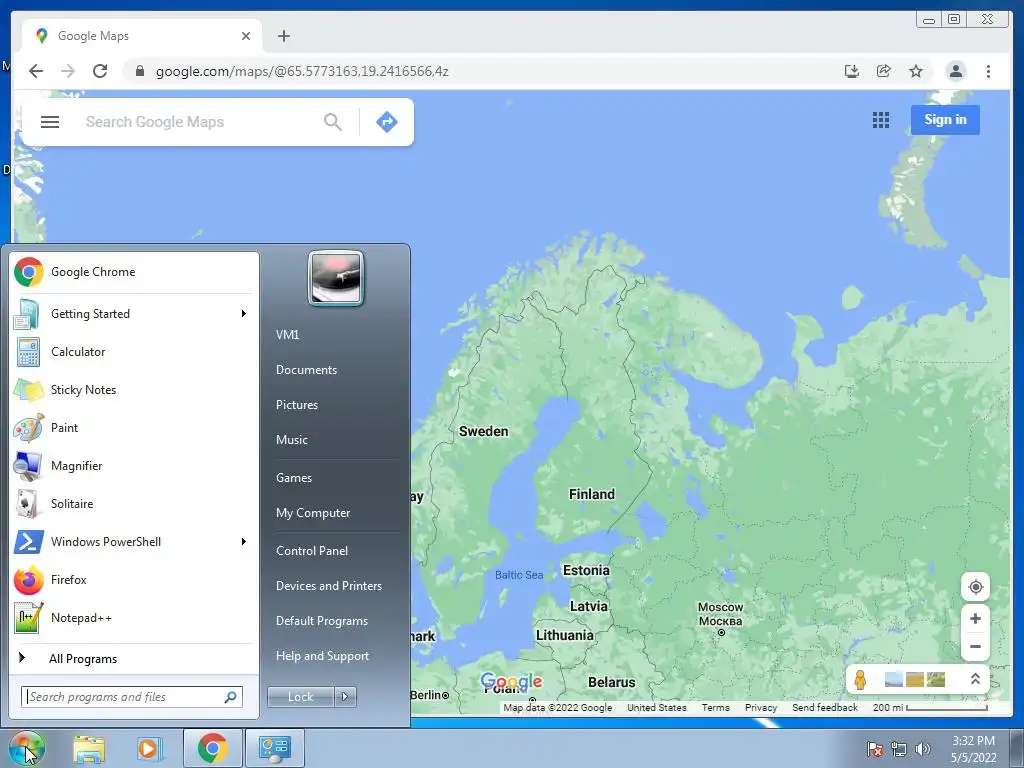Select the Google Maps tab
Viewport: 1024px width, 768px height.
[x=142, y=36]
